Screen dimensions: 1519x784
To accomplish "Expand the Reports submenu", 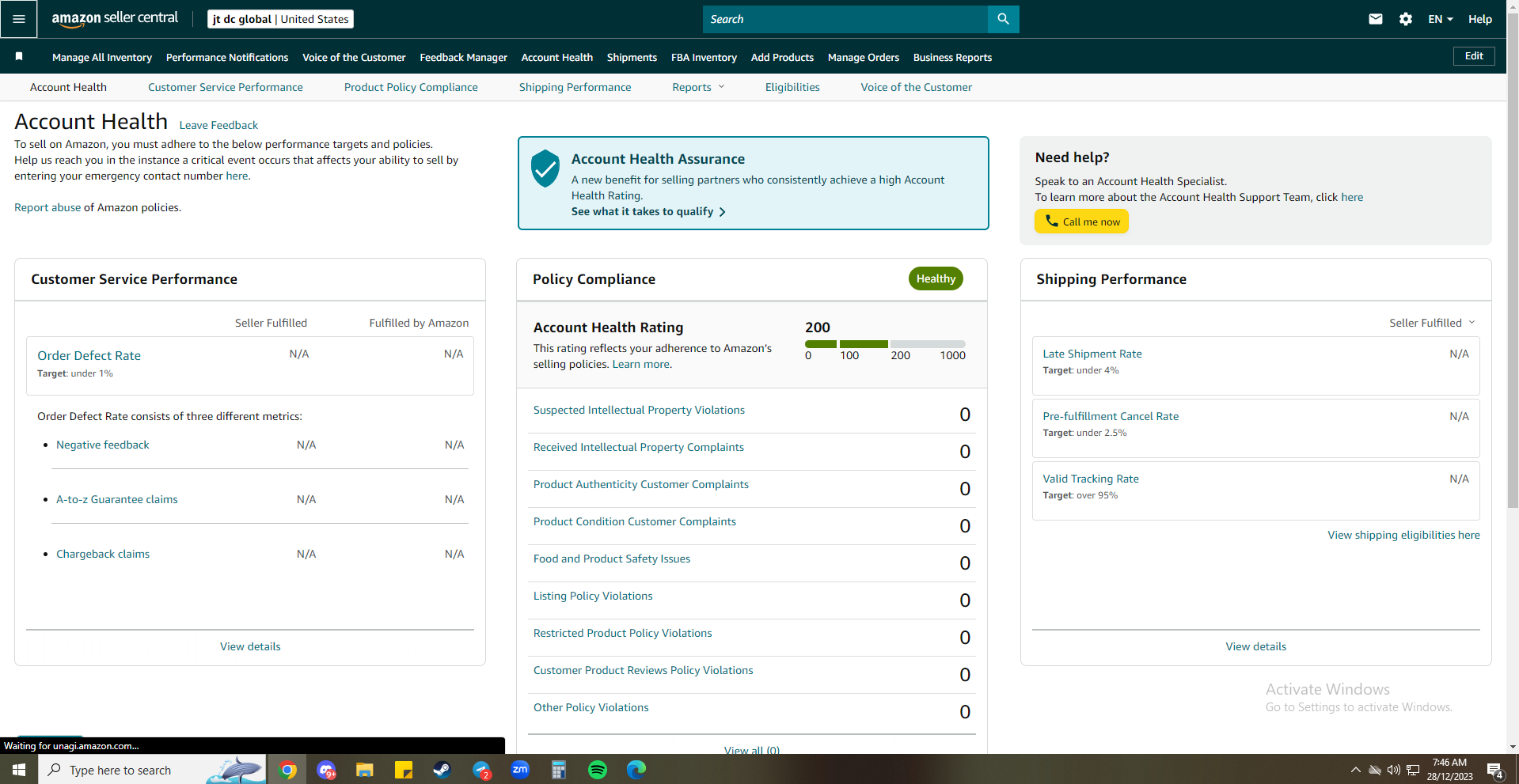I will click(x=698, y=87).
